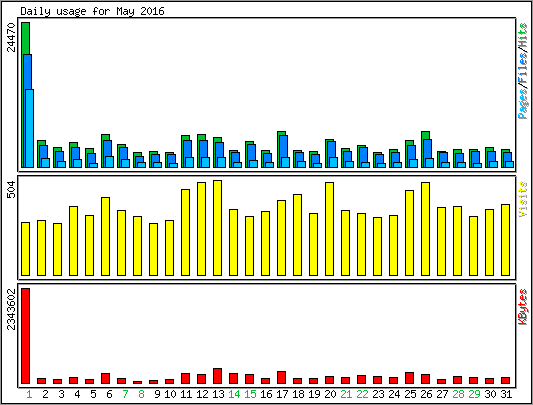Click day label 1 on the x-axis
Screen dimensions: 533x405
point(29,394)
